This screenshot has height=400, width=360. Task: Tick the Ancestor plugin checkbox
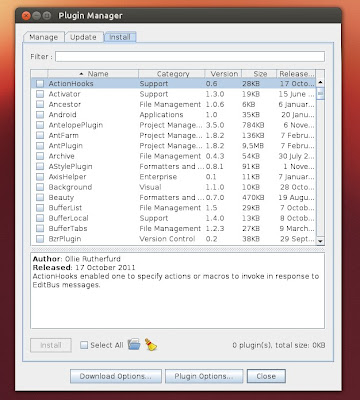pos(40,104)
